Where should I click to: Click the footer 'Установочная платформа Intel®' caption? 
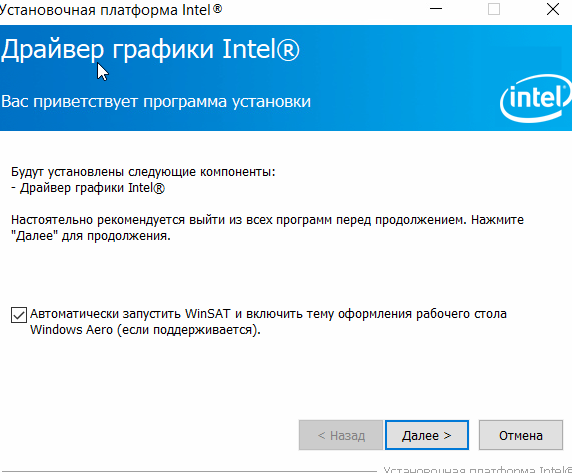click(478, 469)
